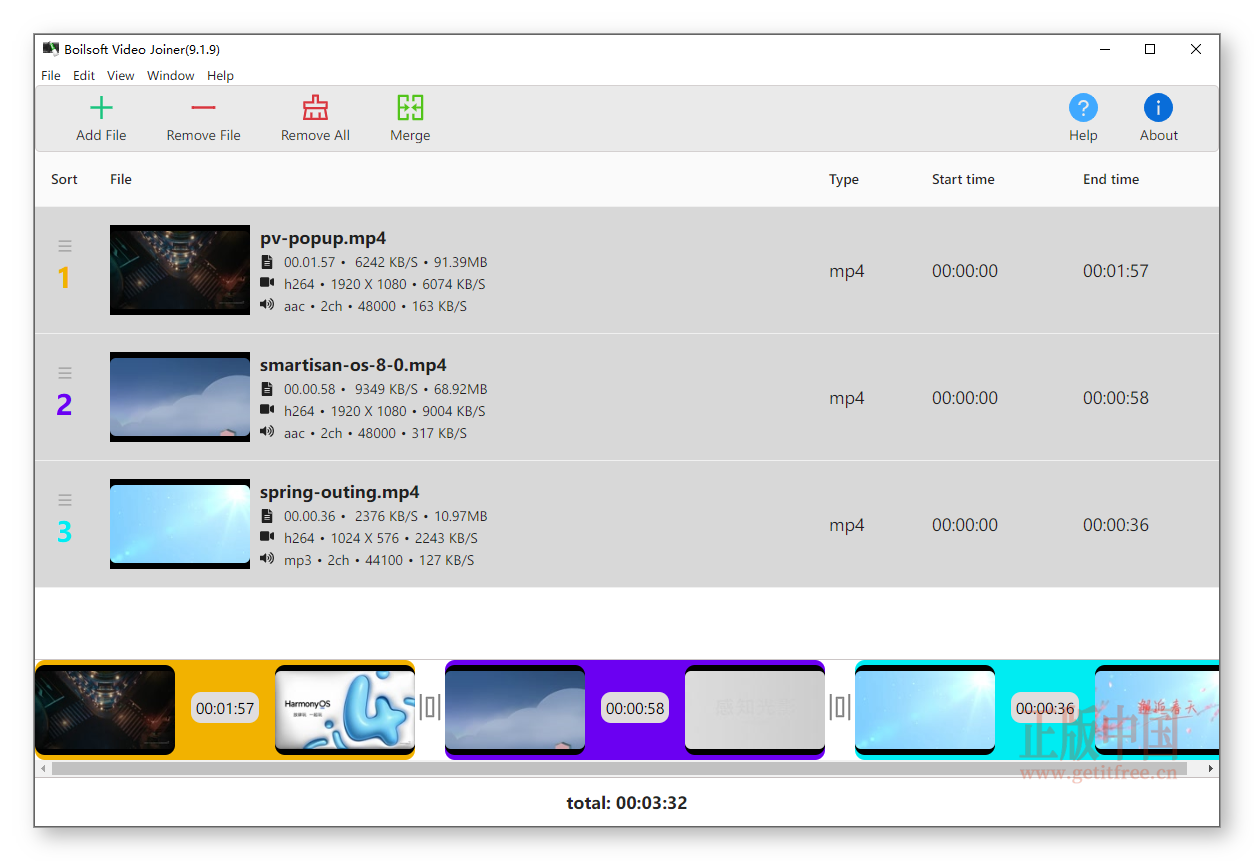Click the end time 00:00:36 in the list
Viewport: 1254px width, 861px height.
tap(1116, 525)
